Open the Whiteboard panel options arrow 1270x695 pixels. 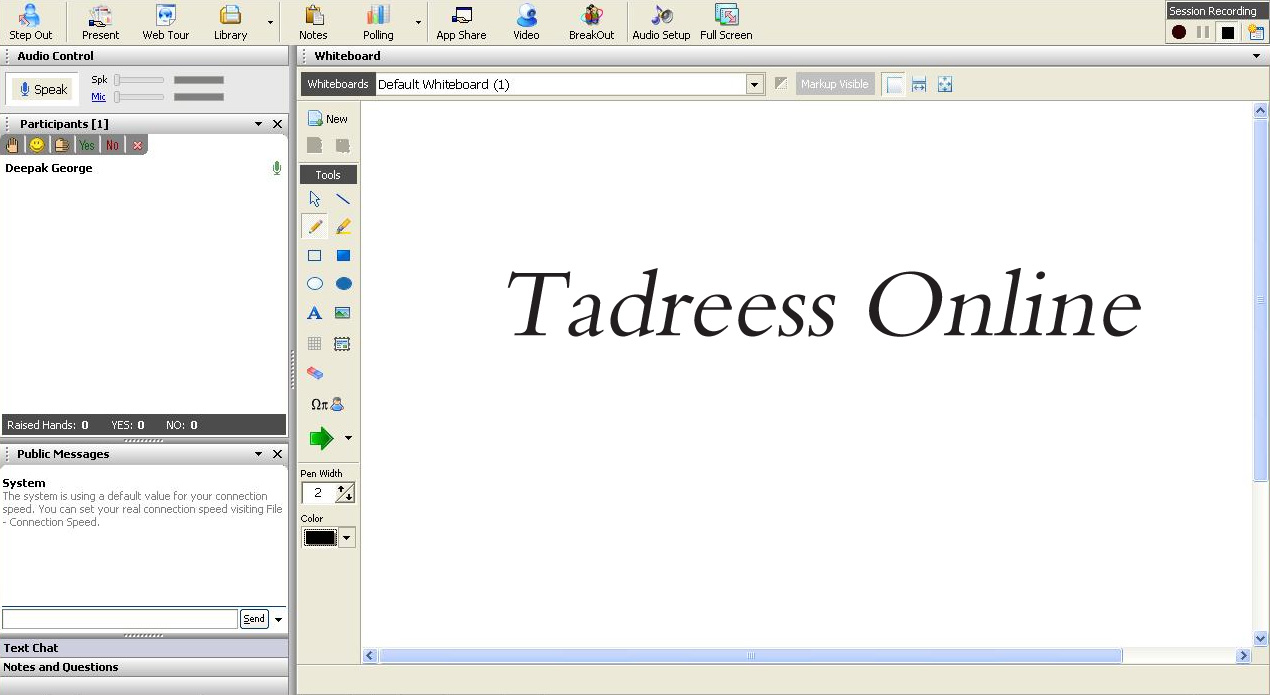(1257, 56)
